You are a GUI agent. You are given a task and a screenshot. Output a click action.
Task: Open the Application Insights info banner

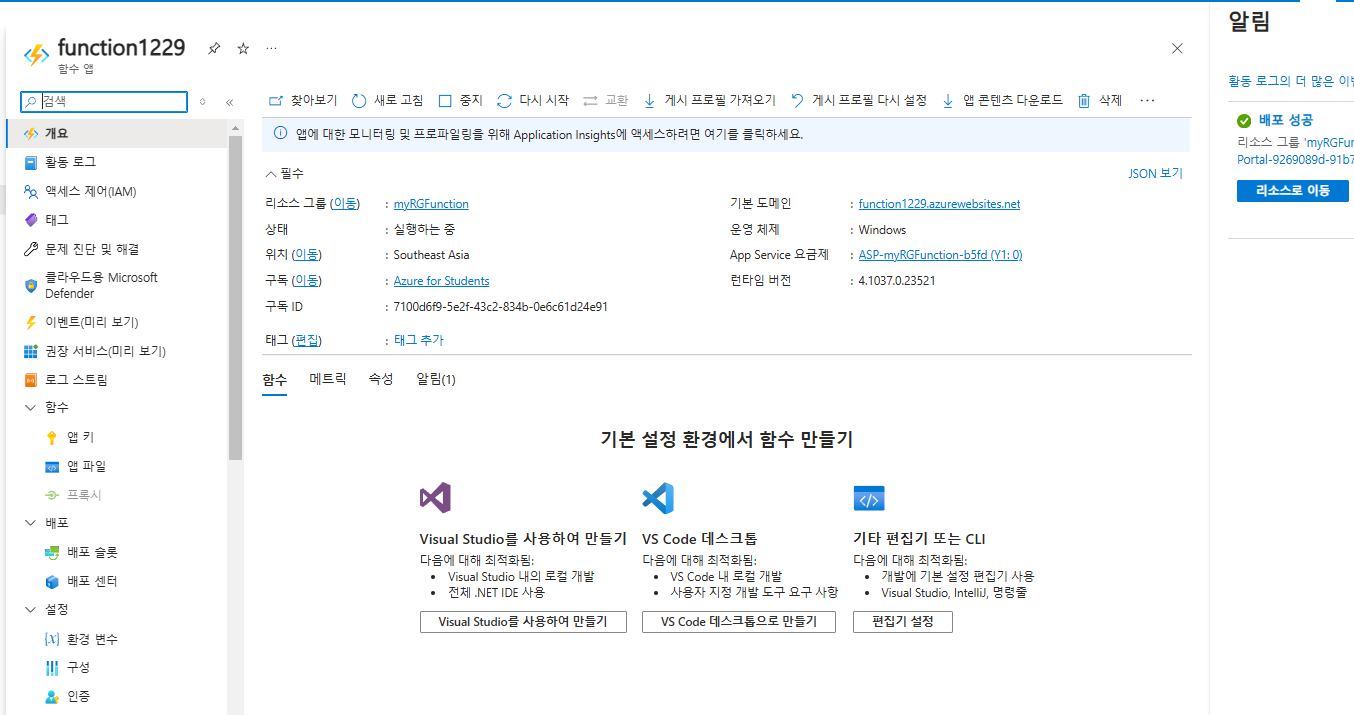point(726,134)
